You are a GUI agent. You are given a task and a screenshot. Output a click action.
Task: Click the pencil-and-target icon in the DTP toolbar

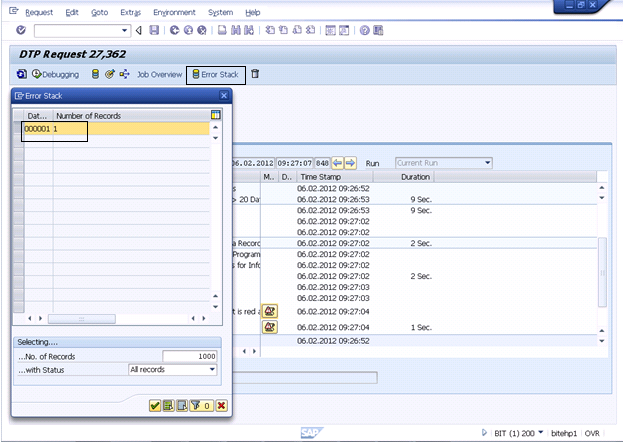[110, 74]
